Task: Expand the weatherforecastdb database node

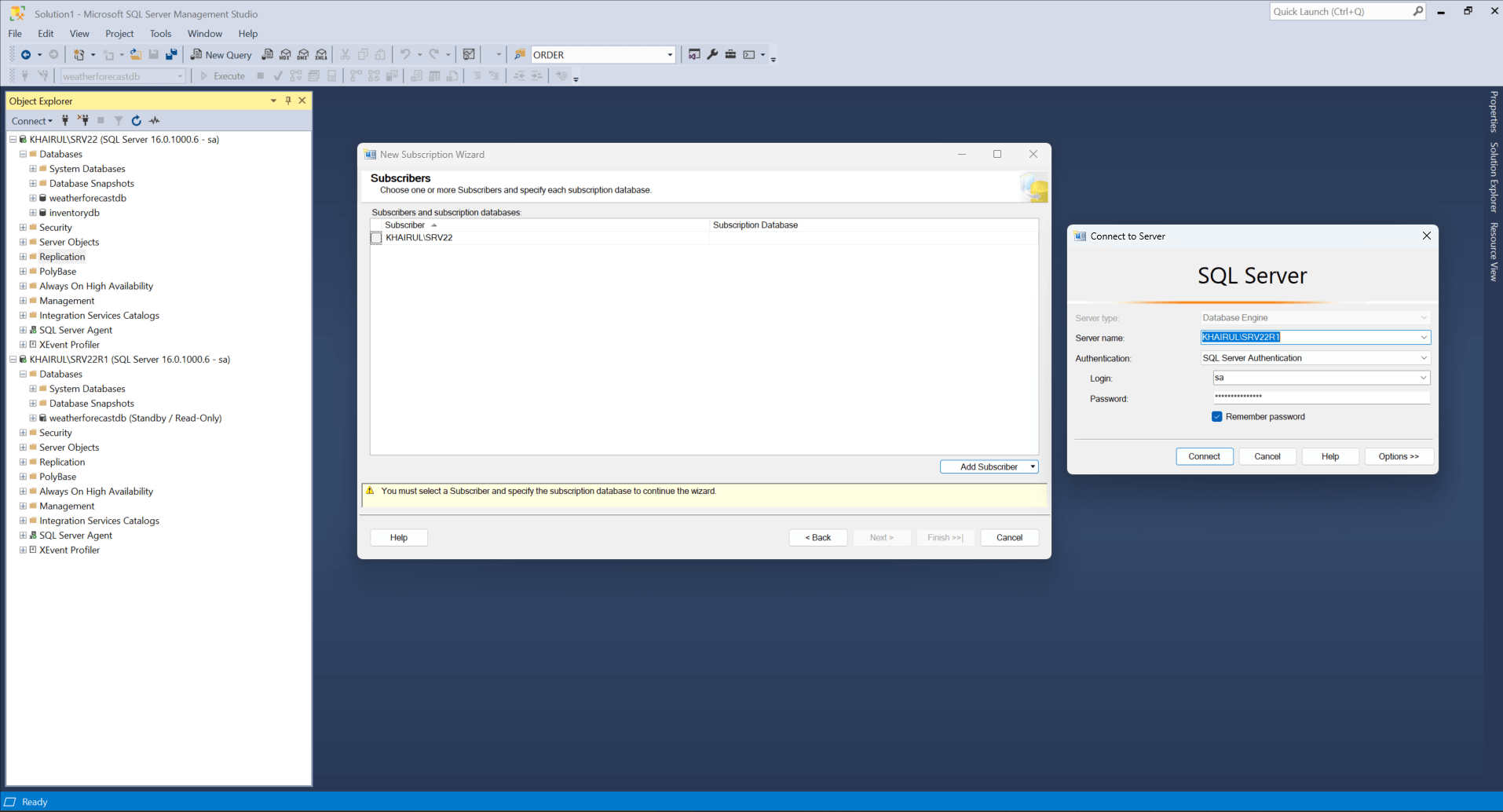Action: point(33,198)
